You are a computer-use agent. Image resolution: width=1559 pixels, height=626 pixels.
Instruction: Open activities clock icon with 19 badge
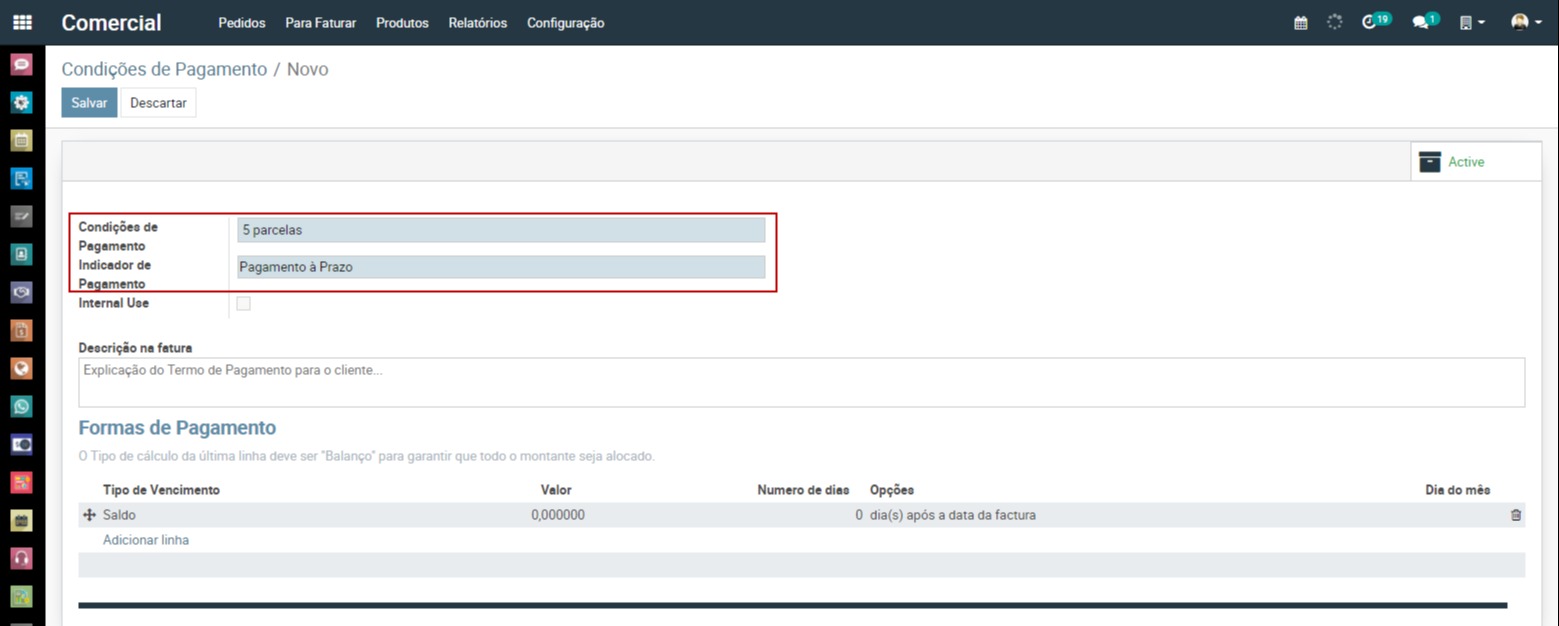tap(1370, 22)
